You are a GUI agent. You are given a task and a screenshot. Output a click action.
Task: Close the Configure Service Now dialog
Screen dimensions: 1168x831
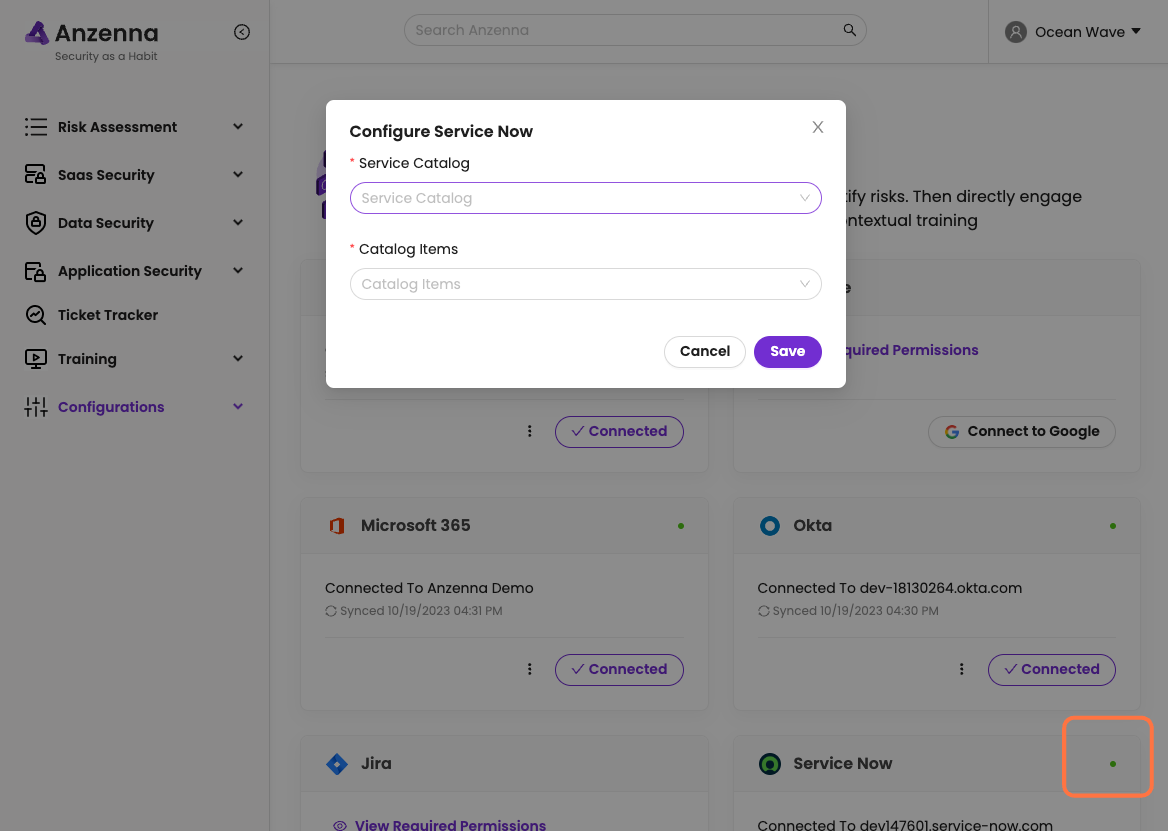click(x=818, y=127)
